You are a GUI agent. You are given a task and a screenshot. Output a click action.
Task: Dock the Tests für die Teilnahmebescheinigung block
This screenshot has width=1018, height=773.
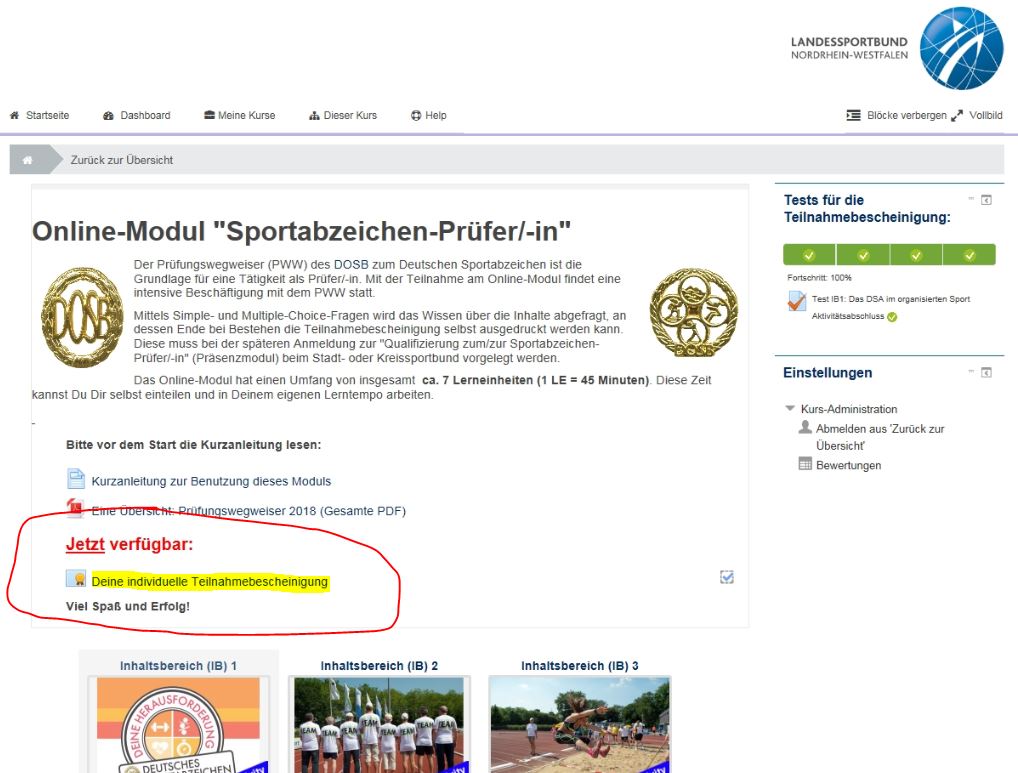986,200
